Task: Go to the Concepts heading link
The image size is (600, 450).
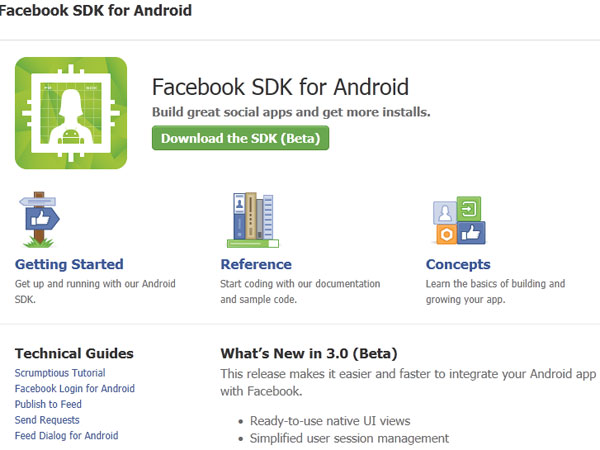Action: pyautogui.click(x=458, y=265)
